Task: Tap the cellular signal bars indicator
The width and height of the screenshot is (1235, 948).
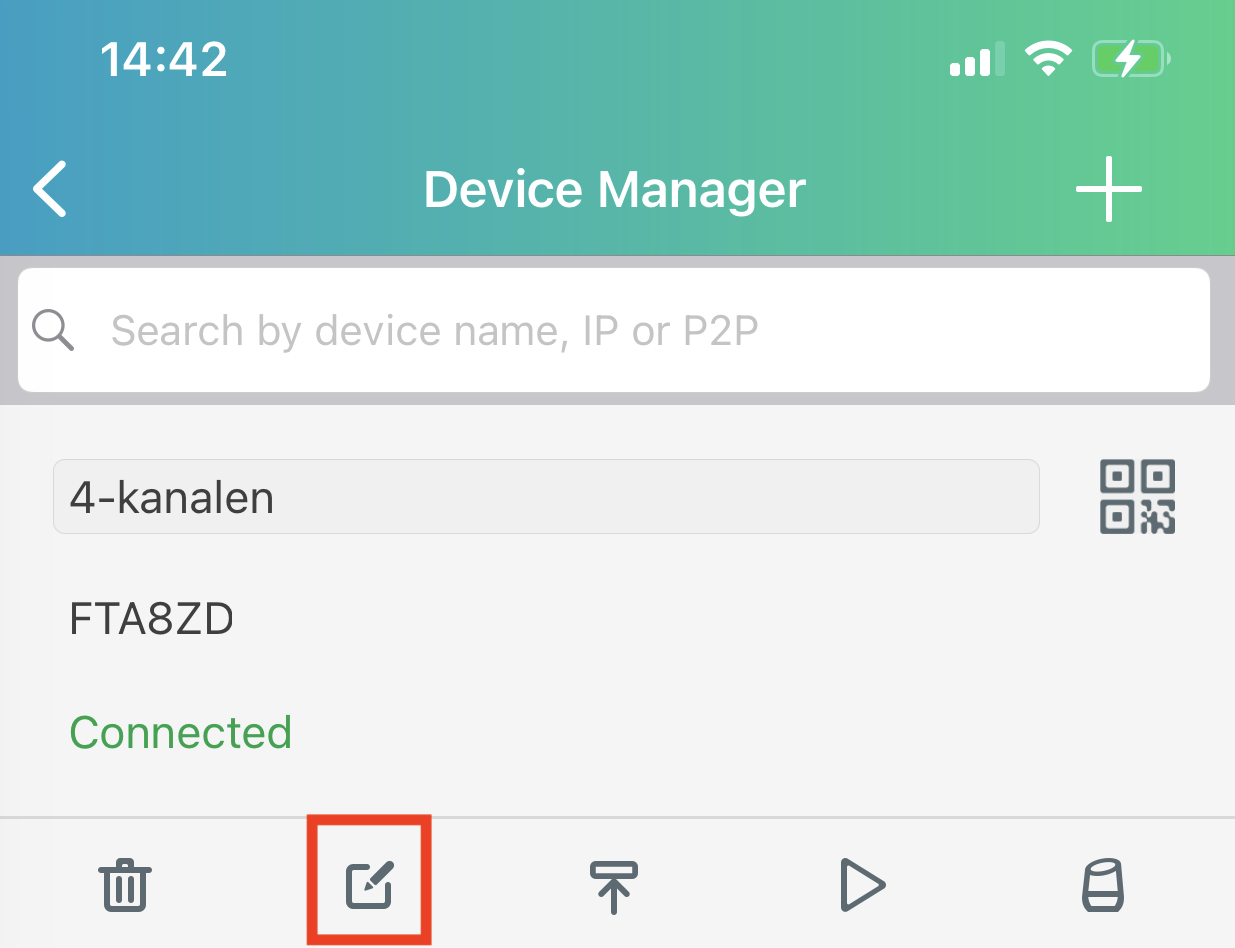Action: (x=976, y=61)
